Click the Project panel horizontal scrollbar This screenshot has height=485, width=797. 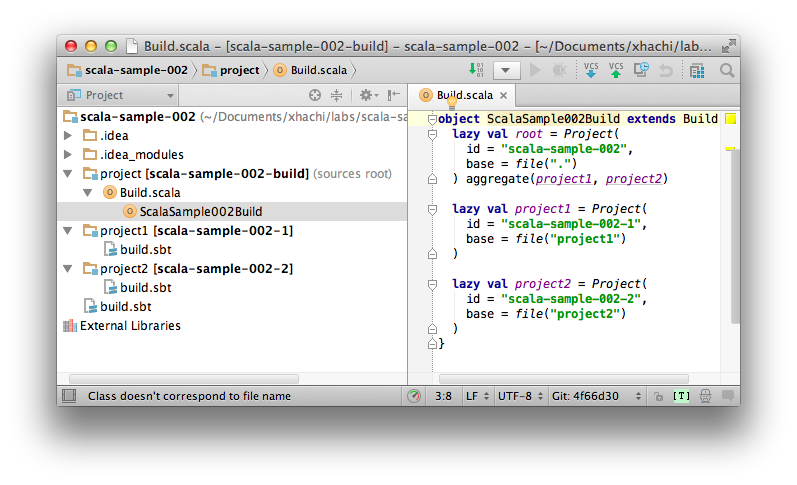(183, 379)
